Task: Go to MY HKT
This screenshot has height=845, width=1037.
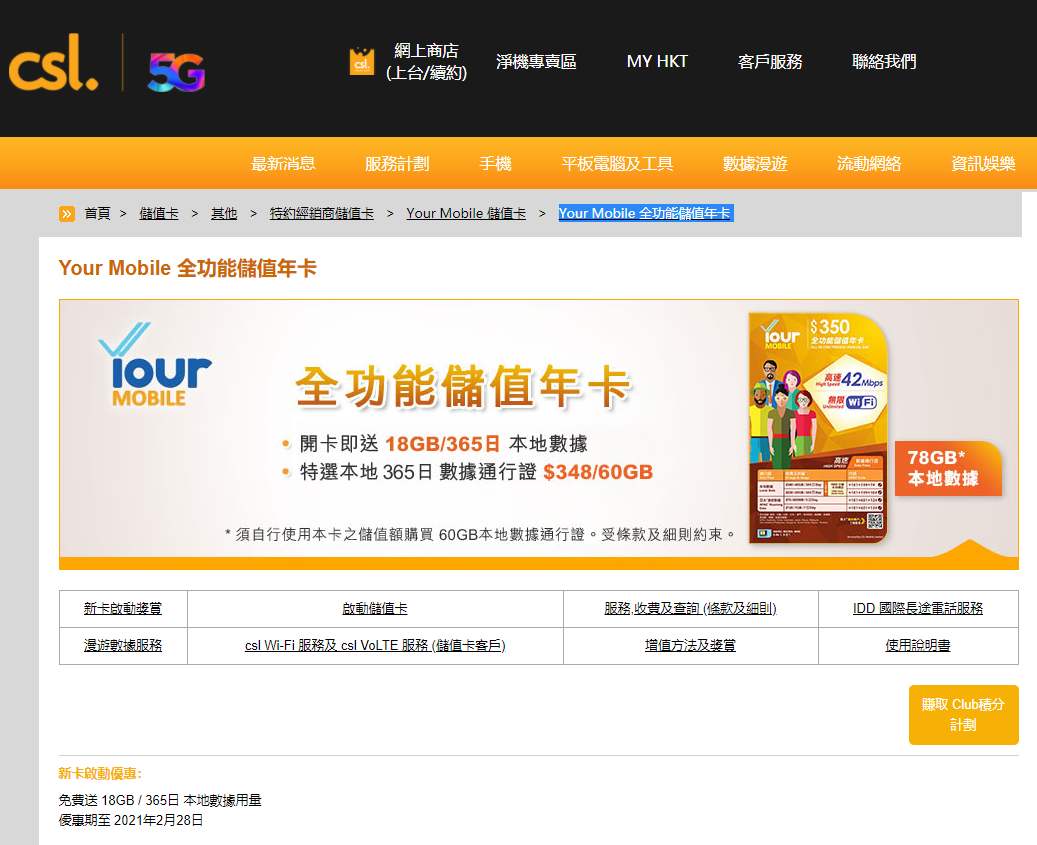Action: (657, 61)
